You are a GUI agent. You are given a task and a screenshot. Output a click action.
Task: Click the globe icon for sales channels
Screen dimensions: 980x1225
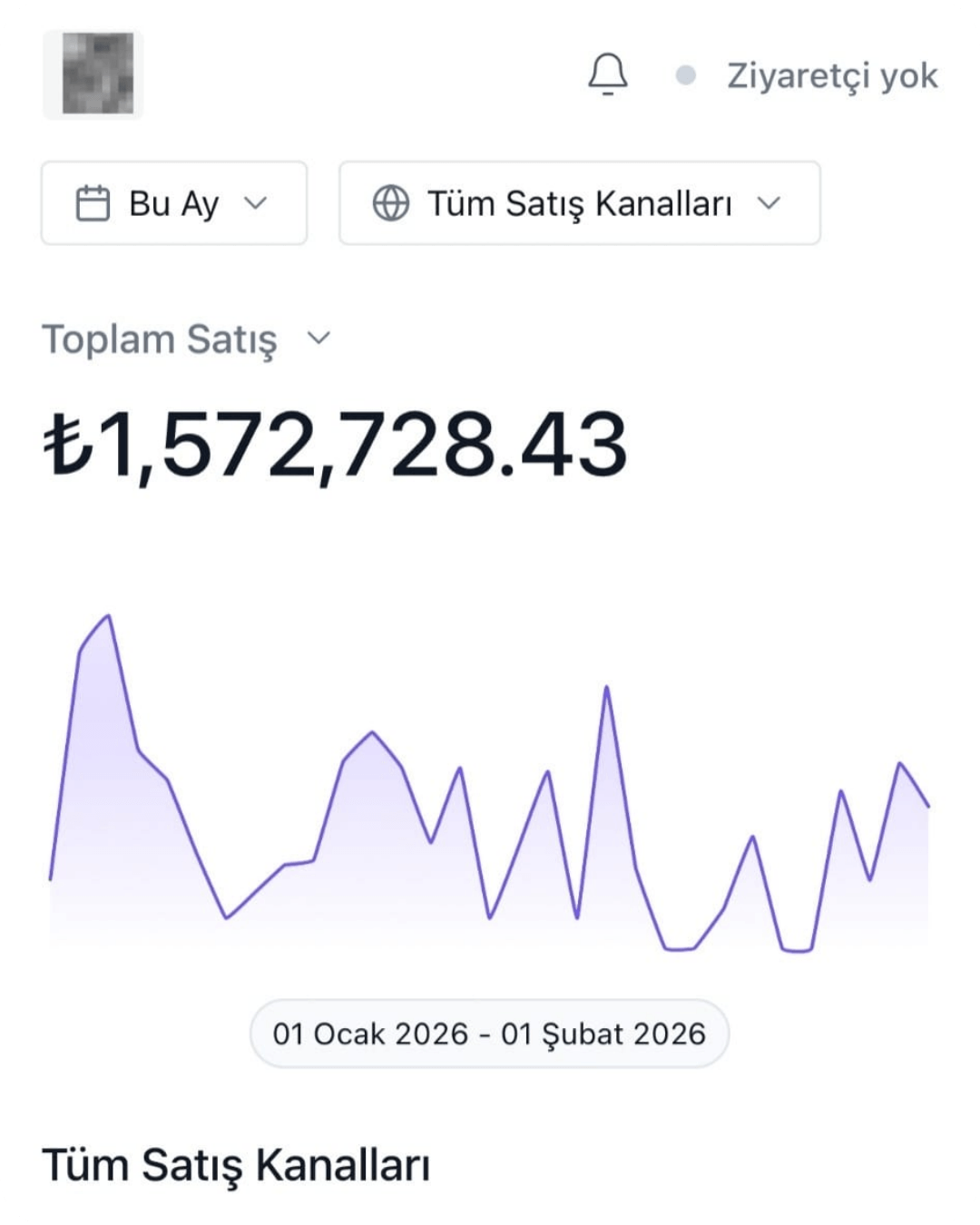pos(391,203)
